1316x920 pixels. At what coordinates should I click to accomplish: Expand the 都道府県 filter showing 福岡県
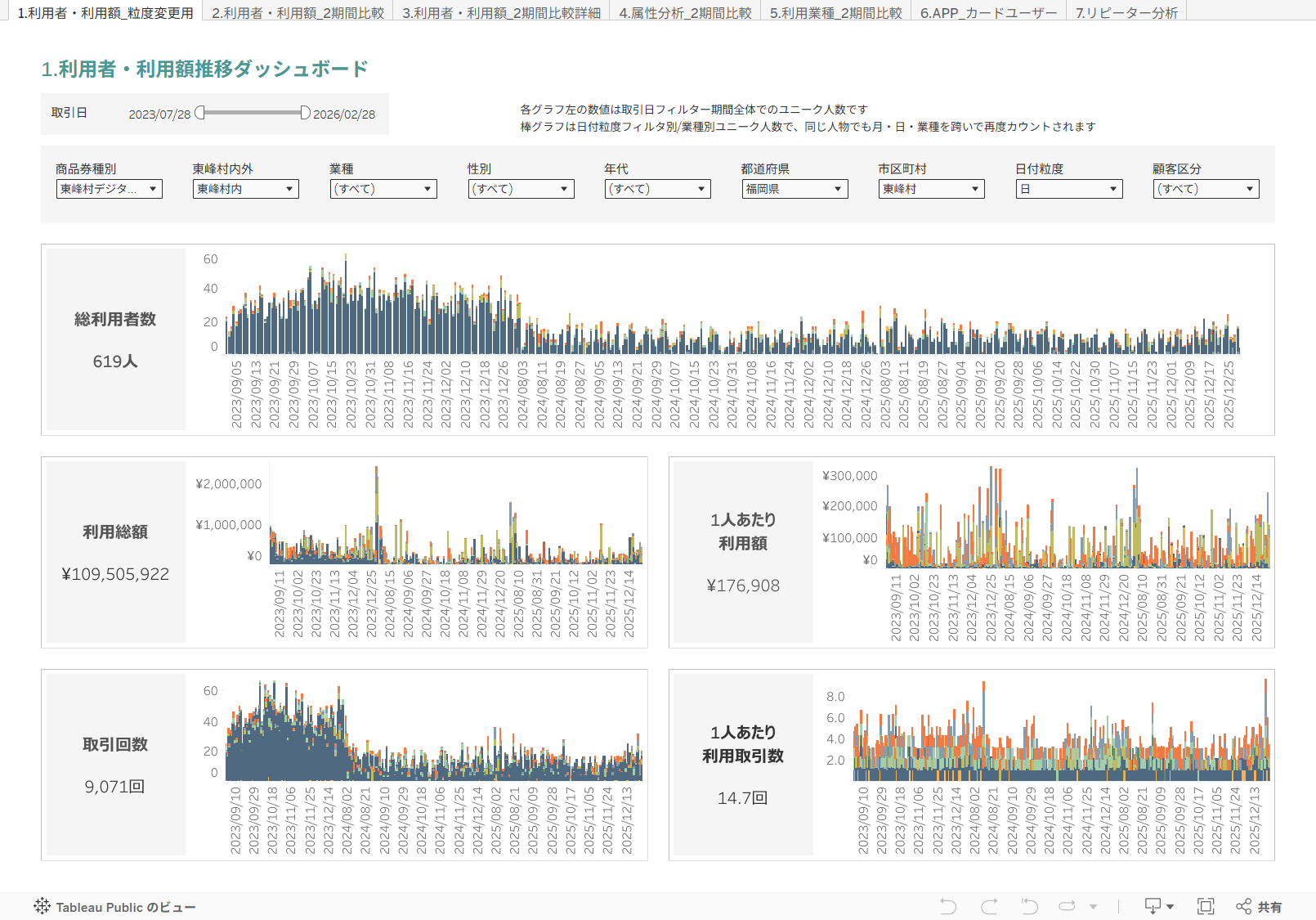pyautogui.click(x=795, y=189)
